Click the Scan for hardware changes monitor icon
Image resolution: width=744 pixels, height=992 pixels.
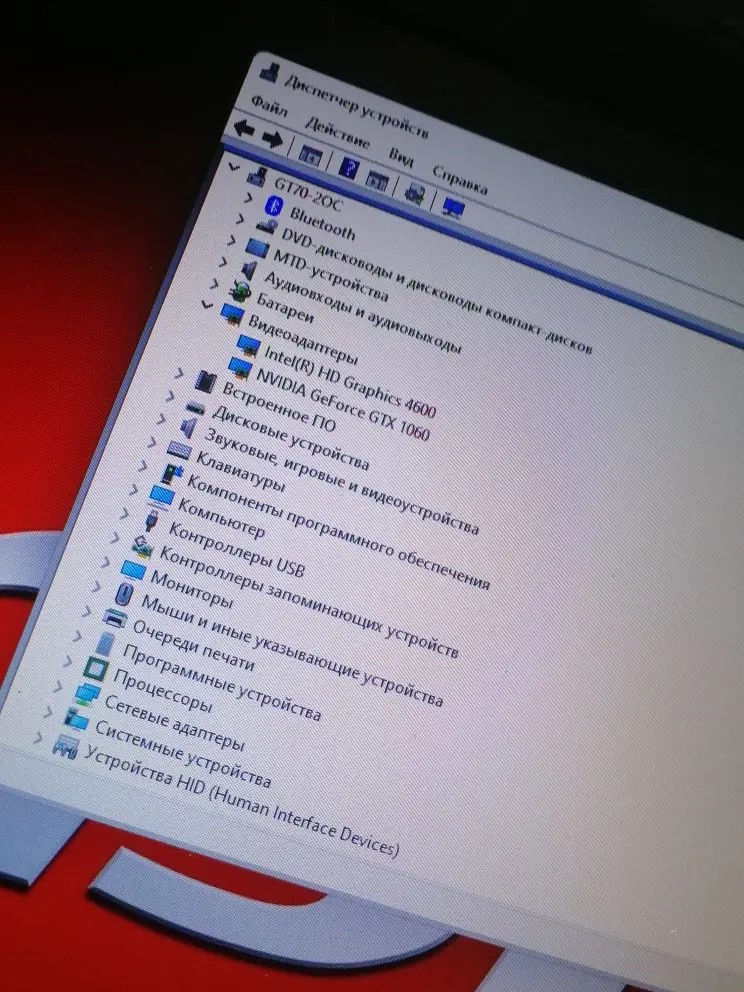pyautogui.click(x=454, y=207)
